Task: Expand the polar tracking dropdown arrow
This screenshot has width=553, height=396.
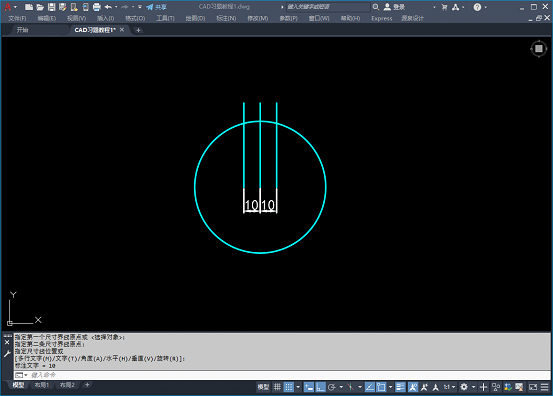Action: pos(341,387)
